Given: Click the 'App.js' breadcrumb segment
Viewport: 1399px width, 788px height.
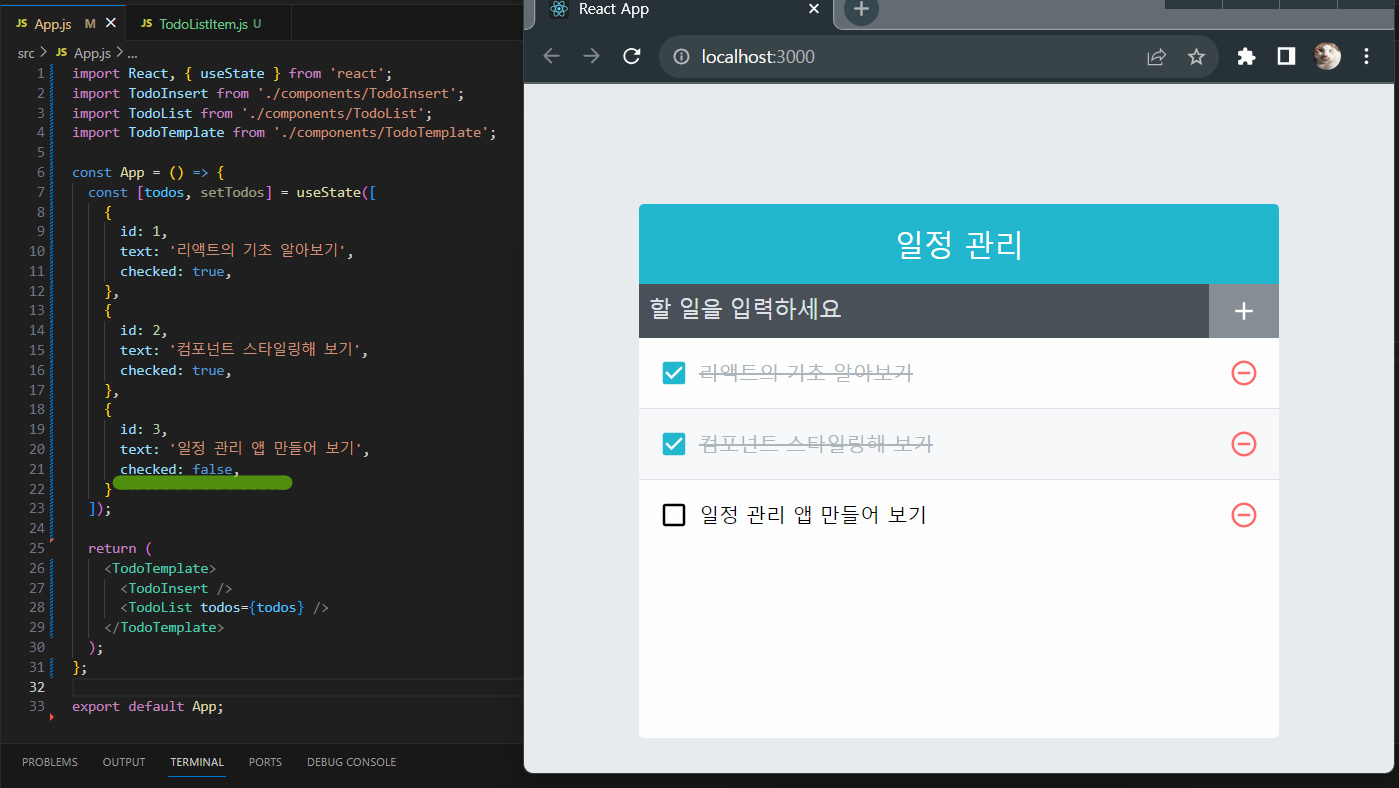Looking at the screenshot, I should tap(83, 53).
